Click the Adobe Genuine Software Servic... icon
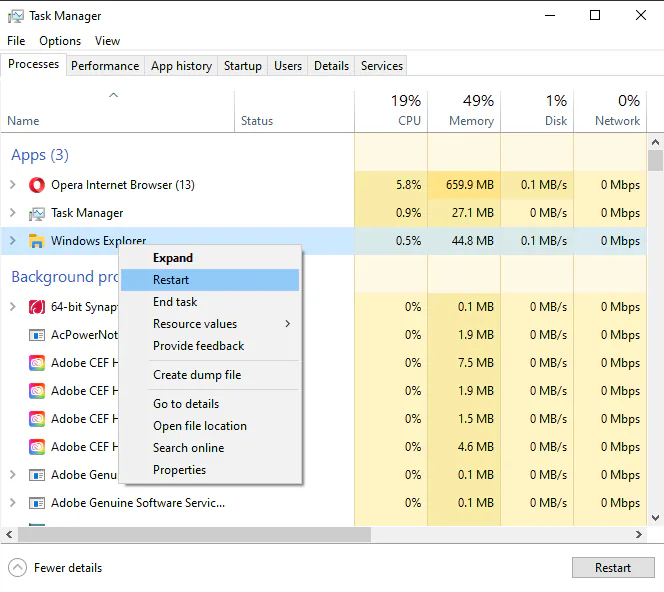 click(37, 503)
